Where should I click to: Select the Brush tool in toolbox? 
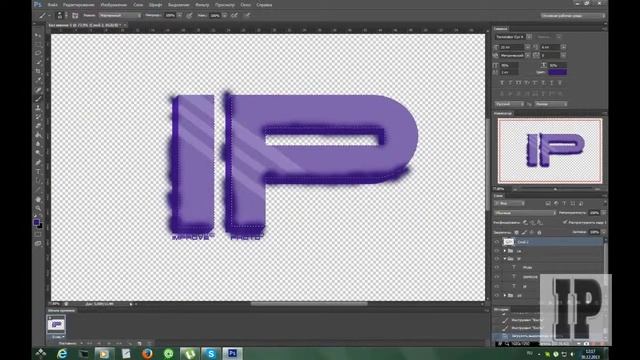tap(38, 99)
